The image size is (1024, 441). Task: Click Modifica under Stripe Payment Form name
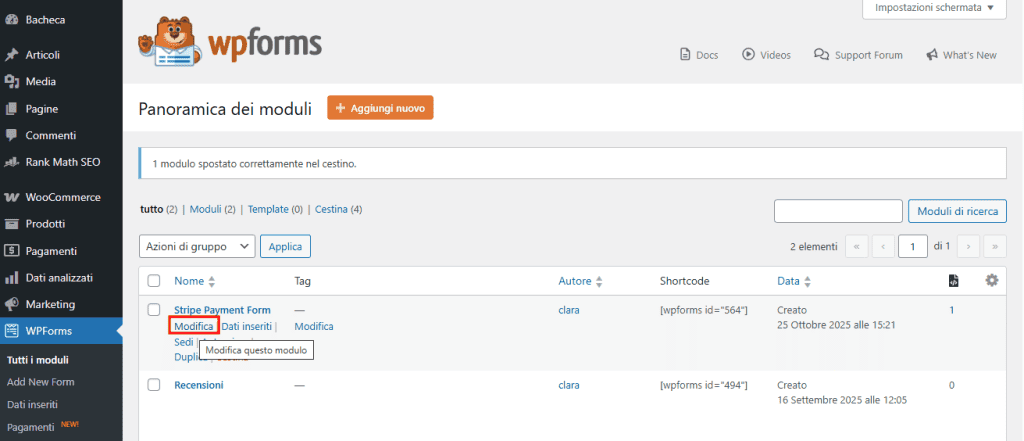[193, 326]
